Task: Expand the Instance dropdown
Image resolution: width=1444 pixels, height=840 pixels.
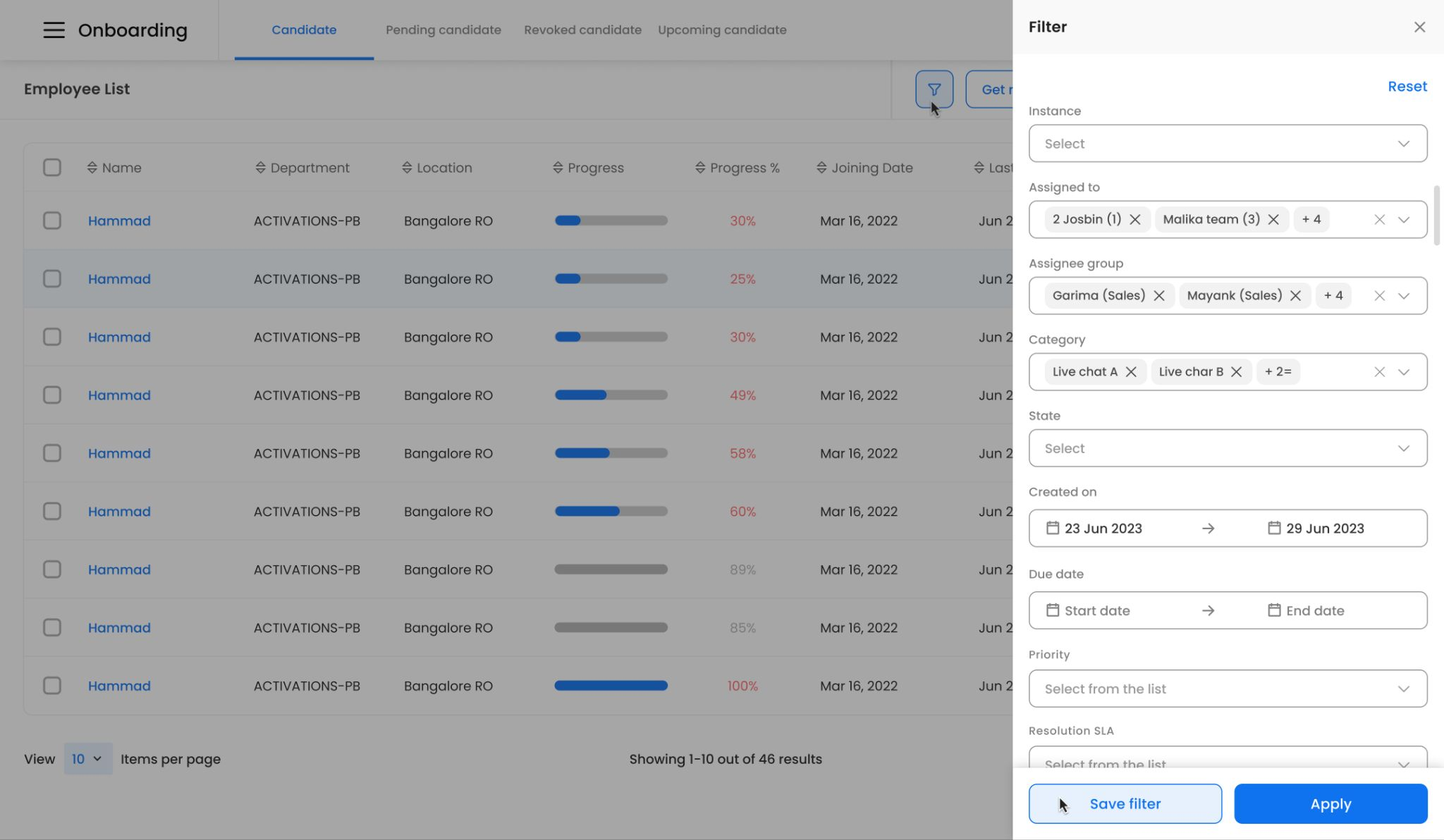Action: [1228, 144]
